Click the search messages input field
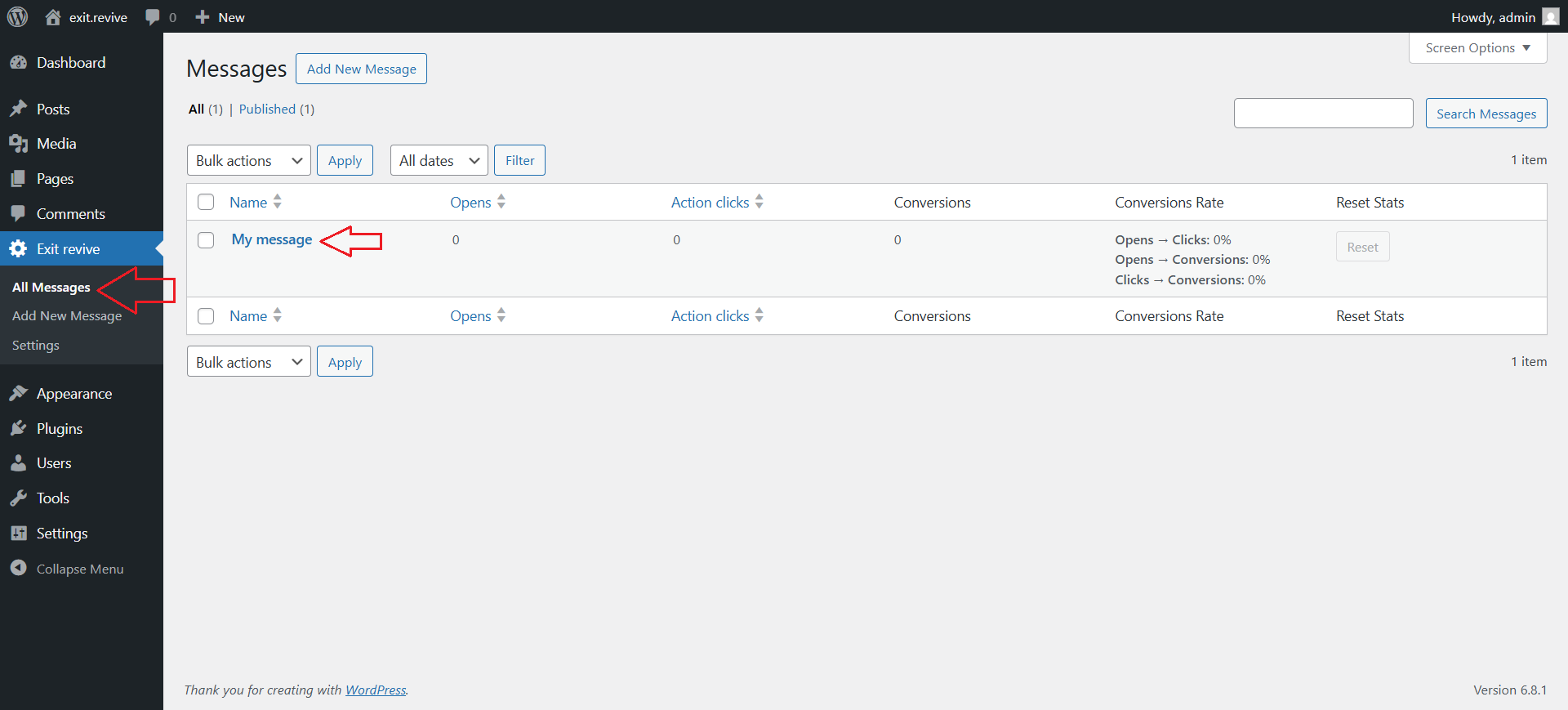This screenshot has width=1568, height=710. [1323, 114]
